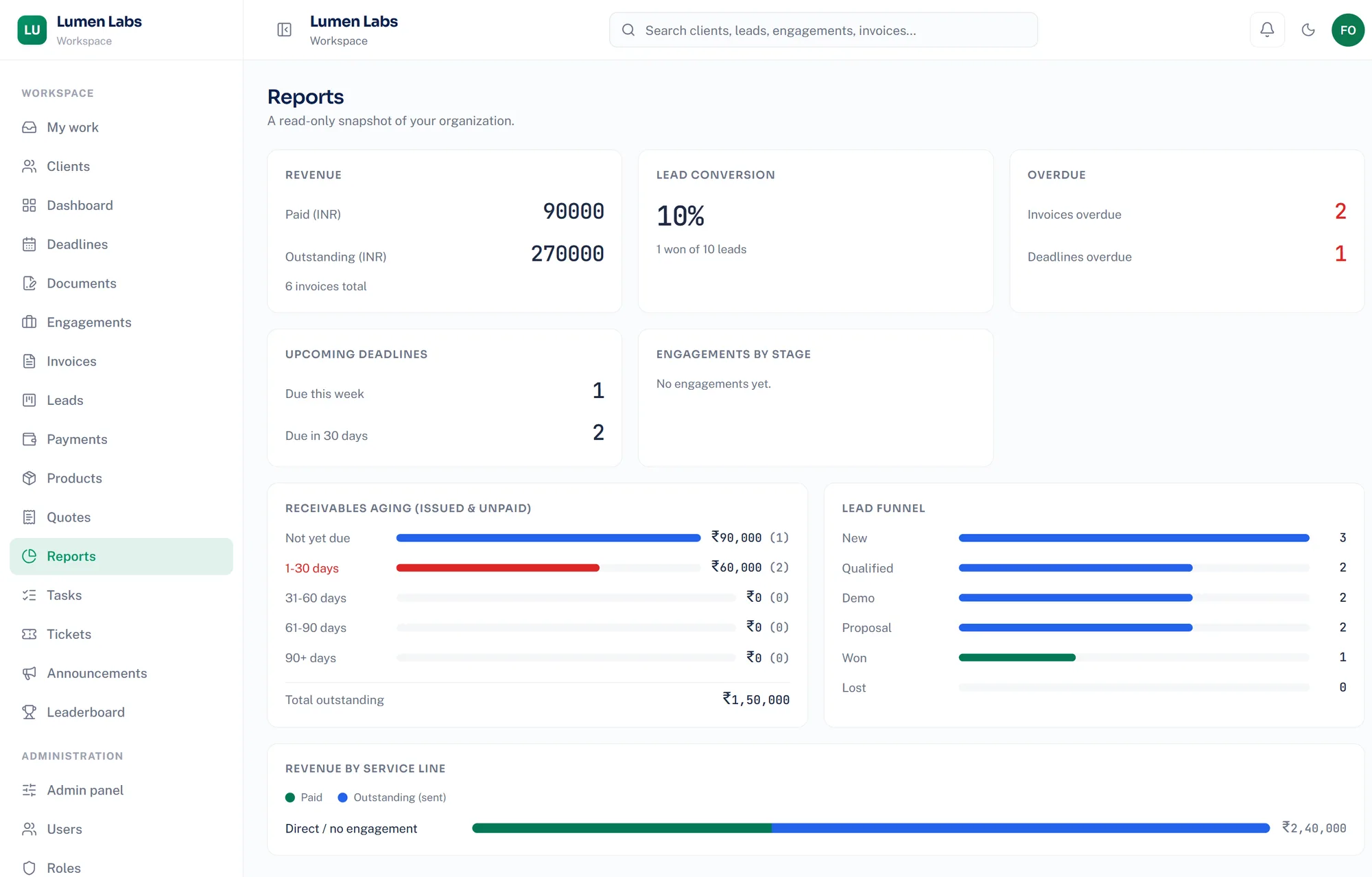The width and height of the screenshot is (1372, 877).
Task: Click the Invoices overdue count 2
Action: pos(1340,211)
